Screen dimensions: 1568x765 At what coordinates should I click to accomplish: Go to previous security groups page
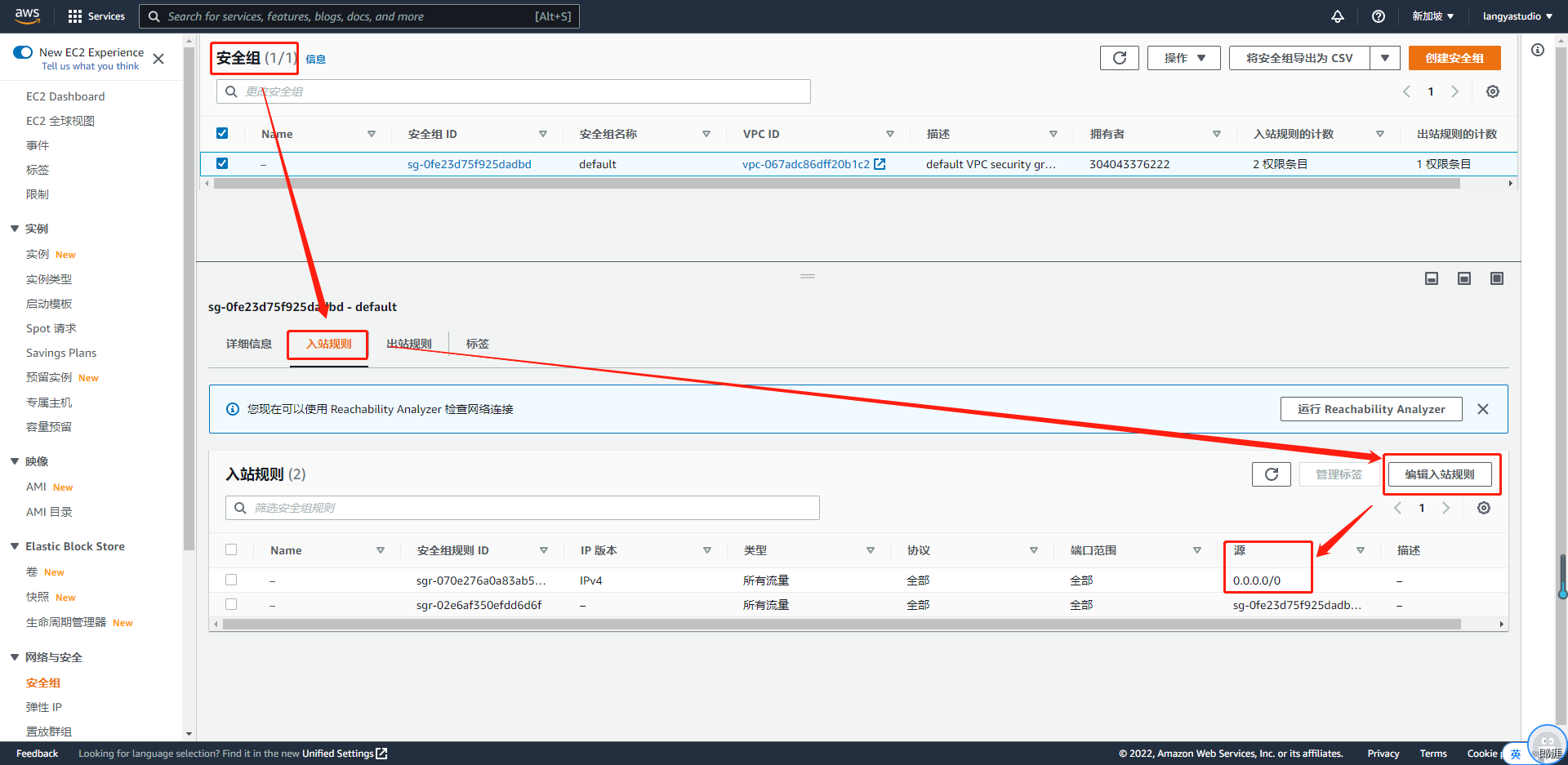(1406, 91)
